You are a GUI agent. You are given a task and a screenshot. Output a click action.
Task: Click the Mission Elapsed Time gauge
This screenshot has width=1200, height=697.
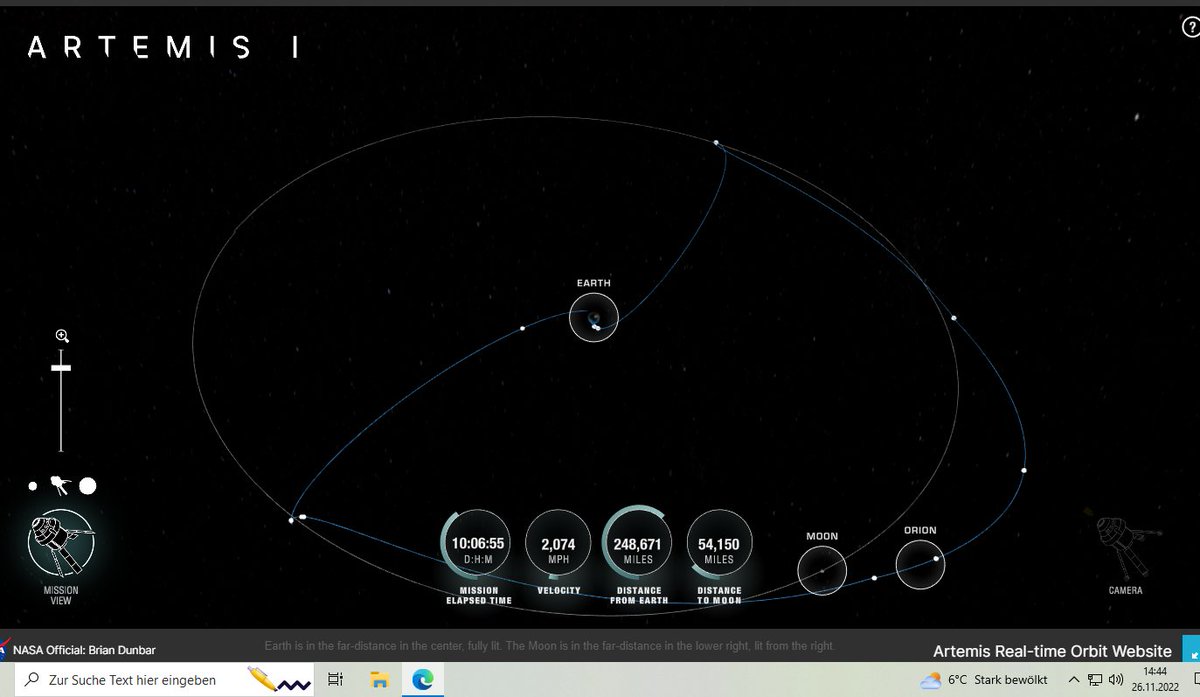click(477, 545)
